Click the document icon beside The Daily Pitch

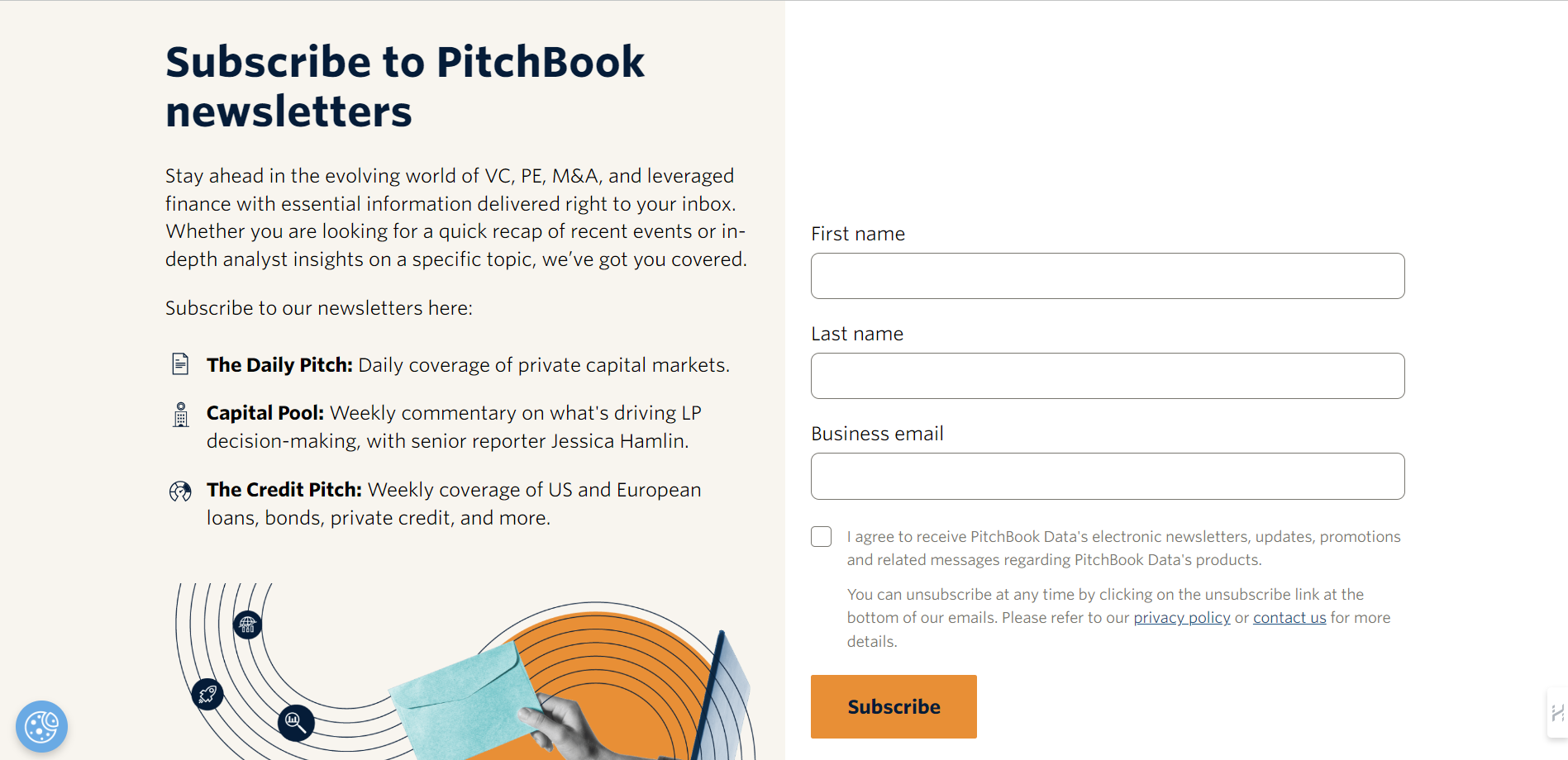[180, 363]
